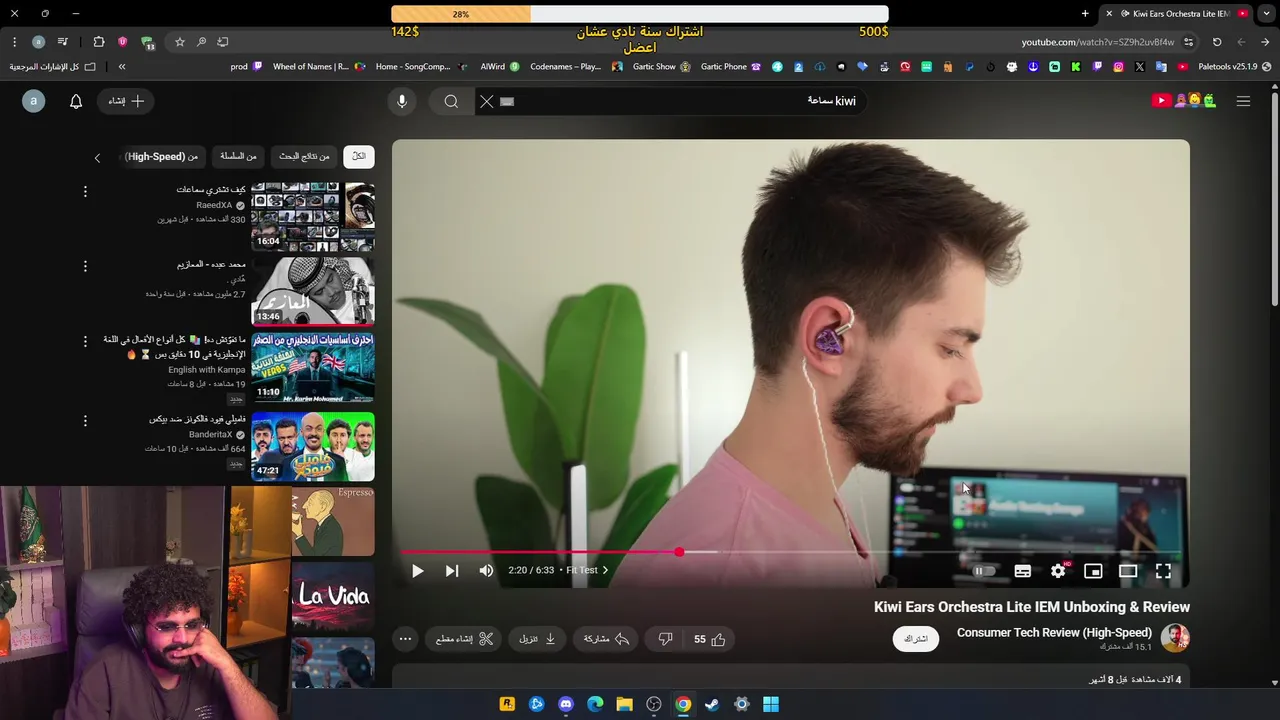Open a new tab with plus button

point(1085,13)
